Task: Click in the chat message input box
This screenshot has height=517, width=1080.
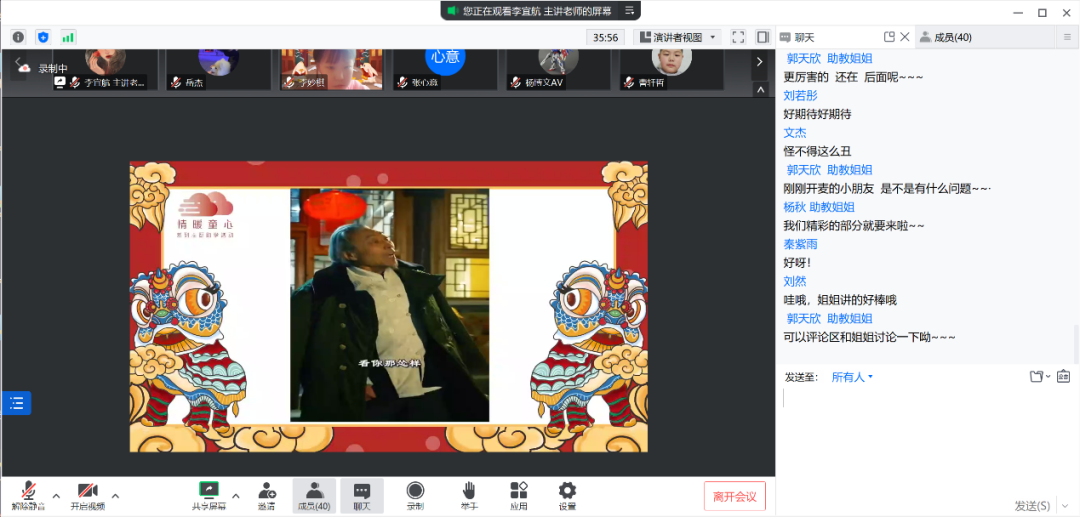Action: [x=926, y=441]
